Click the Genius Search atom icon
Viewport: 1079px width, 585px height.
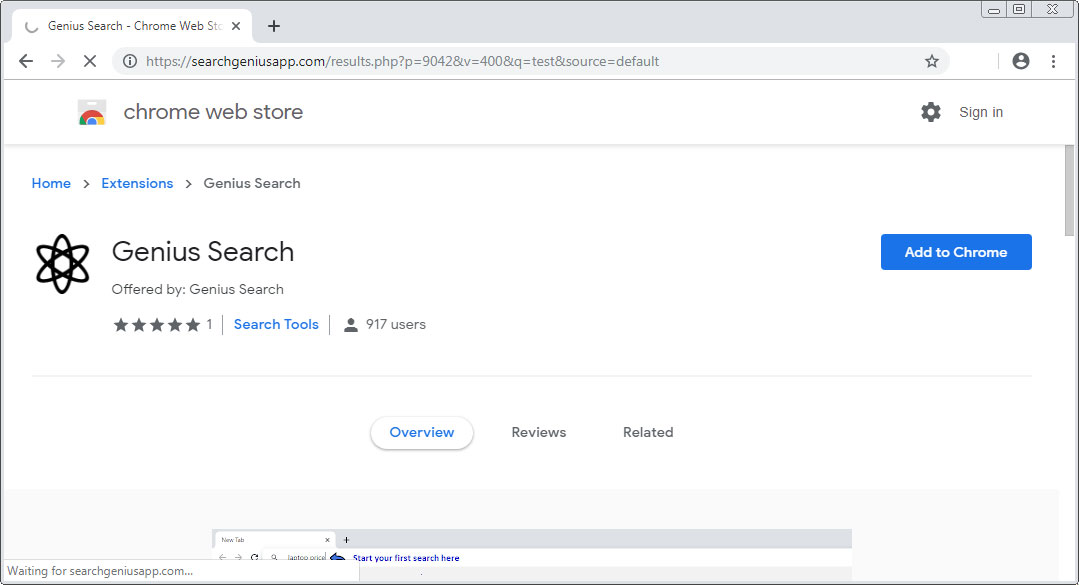click(62, 264)
